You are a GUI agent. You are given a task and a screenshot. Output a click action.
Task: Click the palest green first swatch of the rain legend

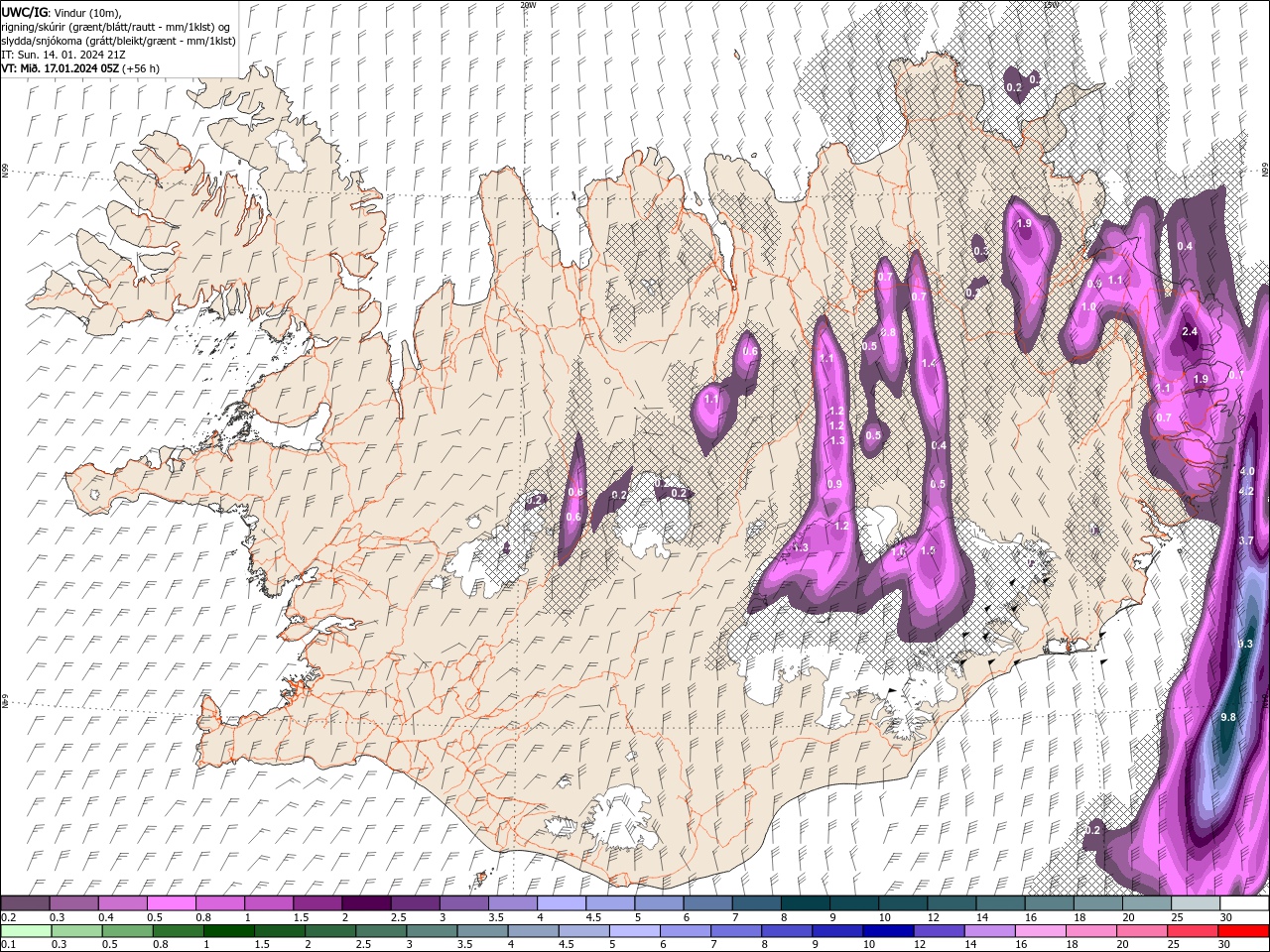click(x=26, y=931)
